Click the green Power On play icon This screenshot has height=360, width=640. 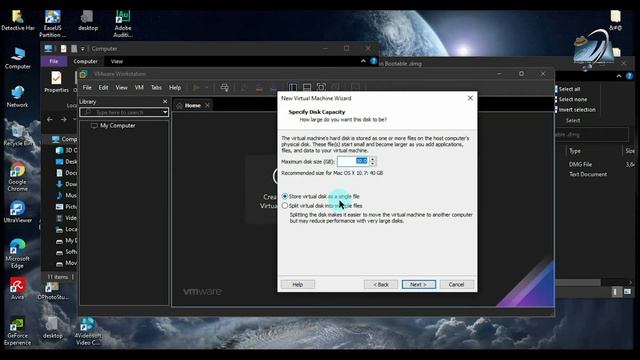click(196, 87)
